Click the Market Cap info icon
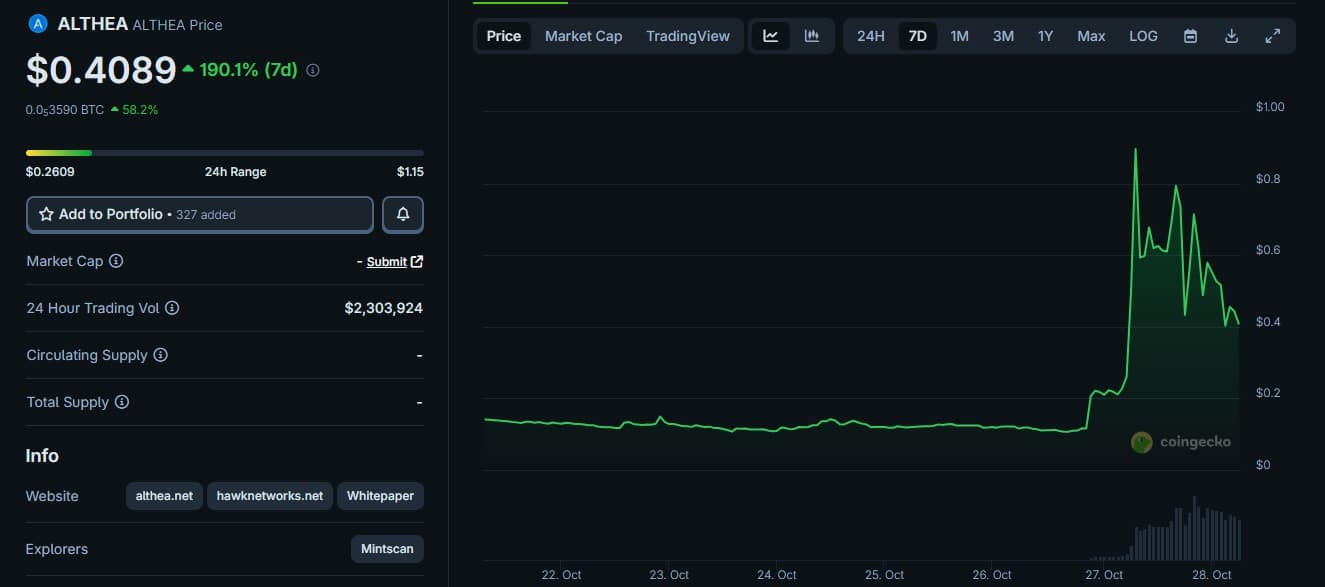 click(116, 261)
